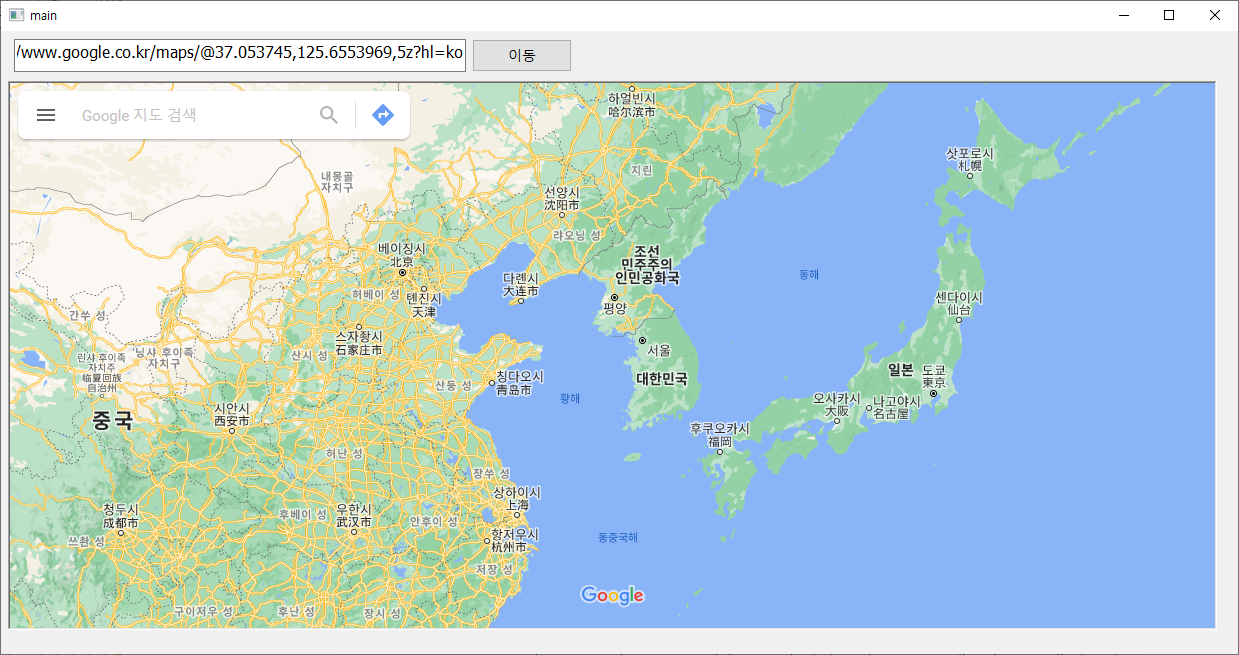Click the 동해 sea label
The width and height of the screenshot is (1239, 655).
[809, 274]
